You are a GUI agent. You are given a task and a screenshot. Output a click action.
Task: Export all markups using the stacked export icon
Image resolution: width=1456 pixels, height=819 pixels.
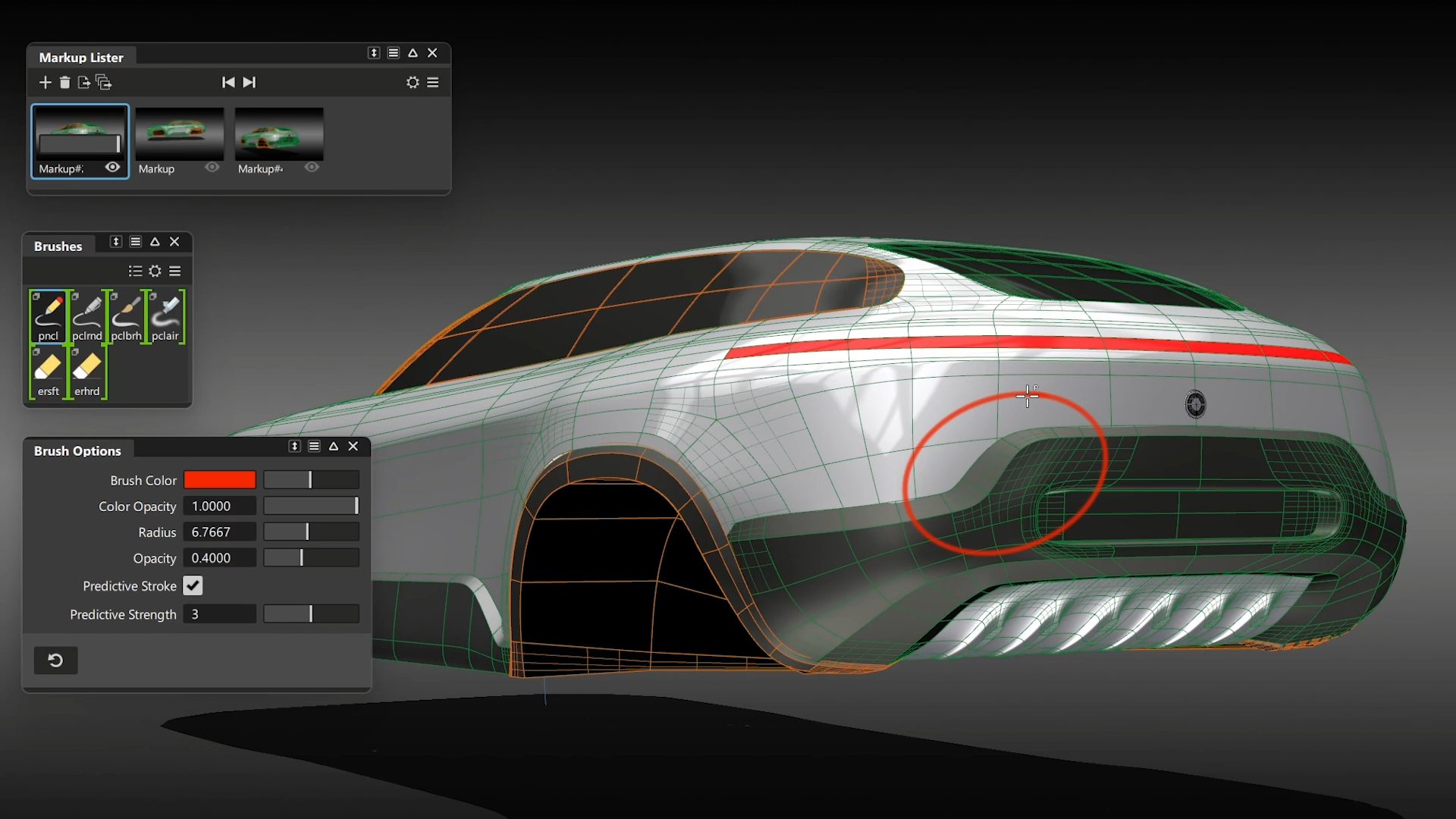tap(104, 82)
